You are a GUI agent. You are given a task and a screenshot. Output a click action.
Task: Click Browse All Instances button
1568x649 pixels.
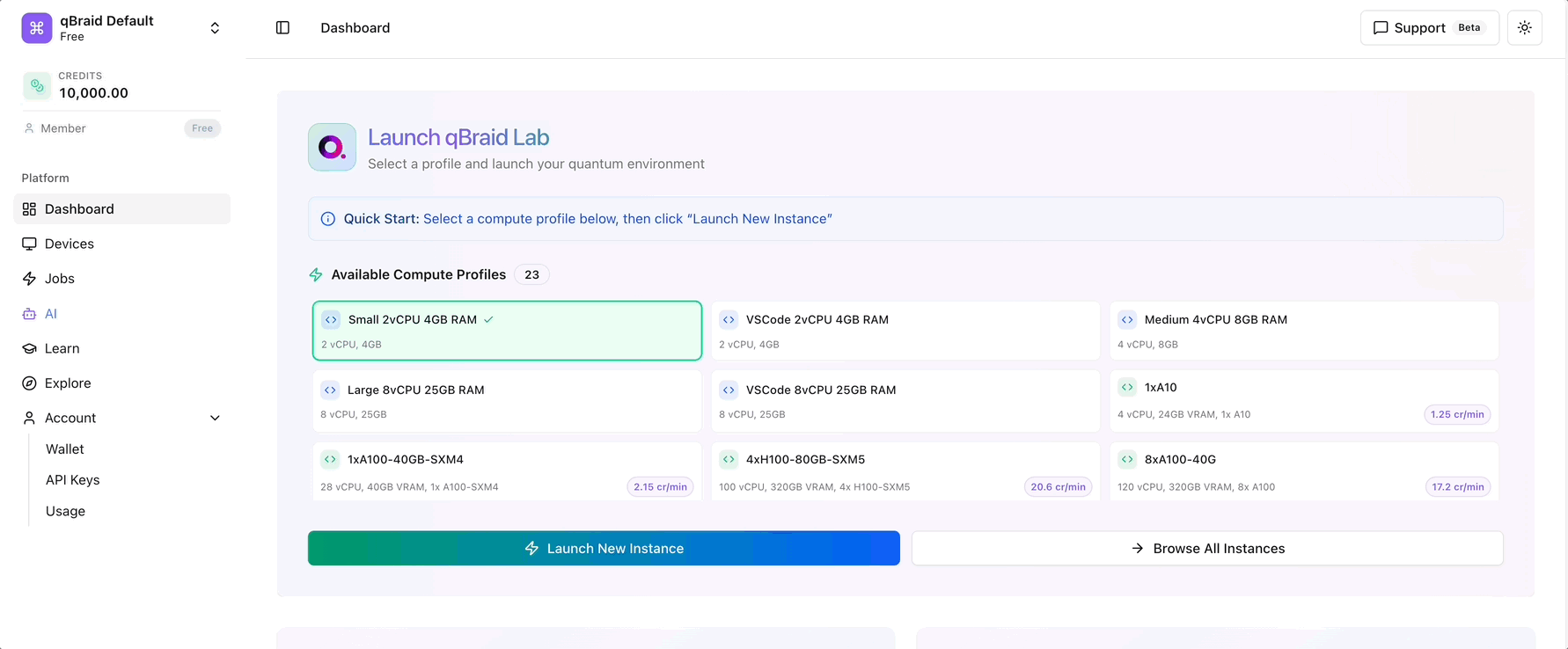[x=1207, y=548]
